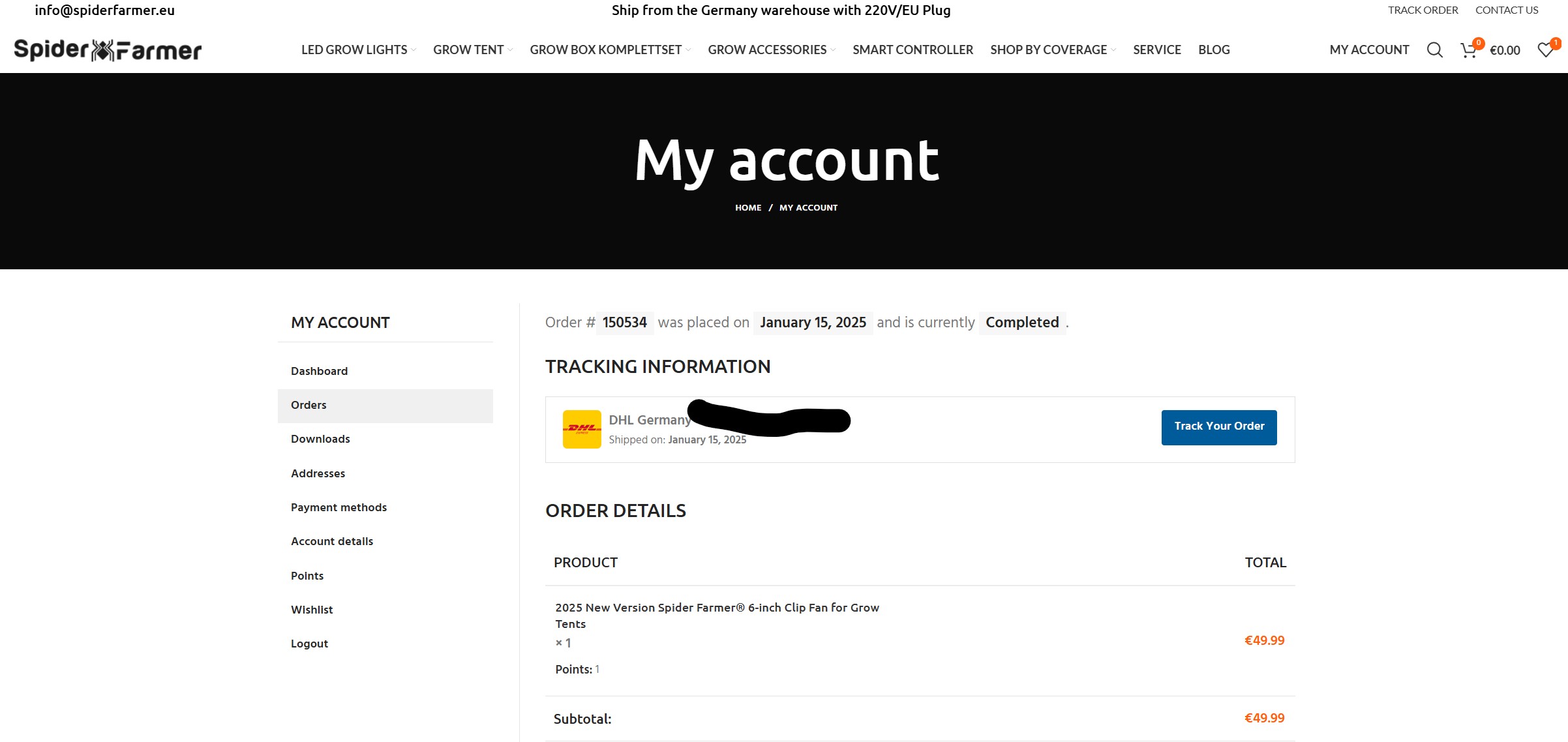The height and width of the screenshot is (742, 1568).
Task: Click Logout in account sidebar
Action: click(310, 644)
